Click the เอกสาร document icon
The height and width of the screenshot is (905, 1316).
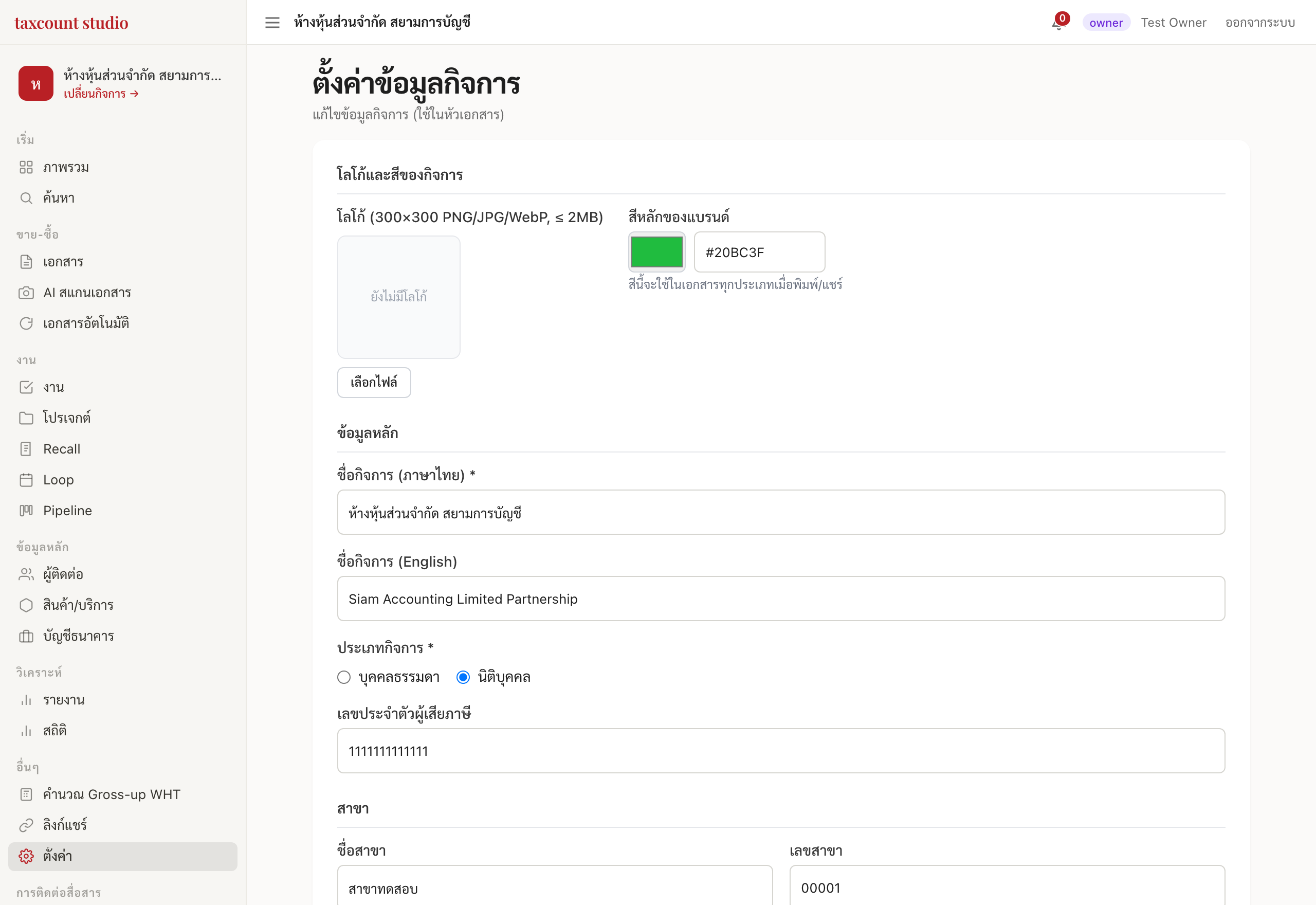26,262
